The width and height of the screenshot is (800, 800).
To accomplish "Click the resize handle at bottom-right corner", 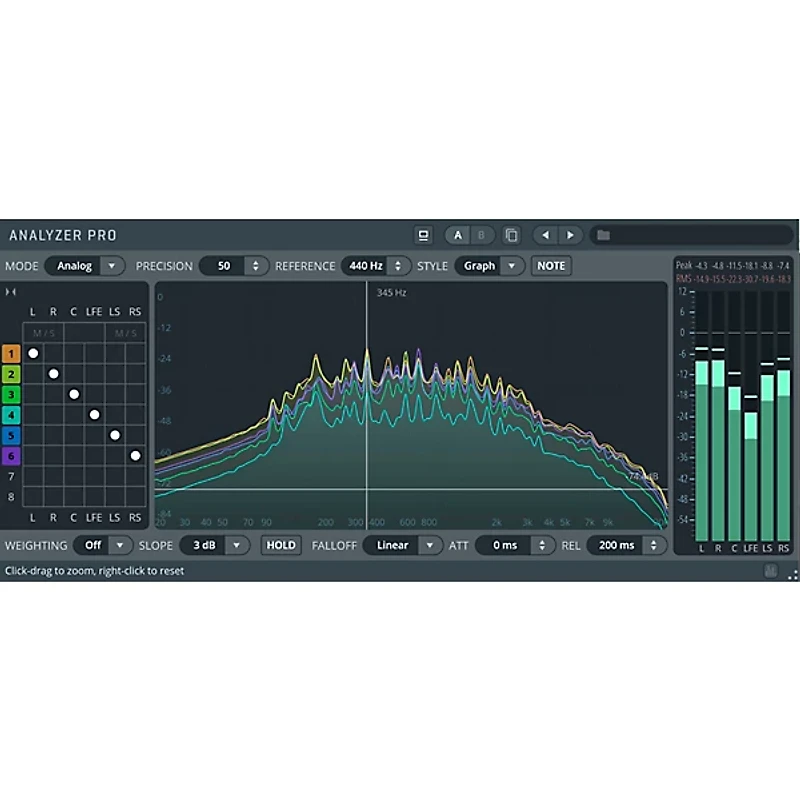I will coord(792,574).
